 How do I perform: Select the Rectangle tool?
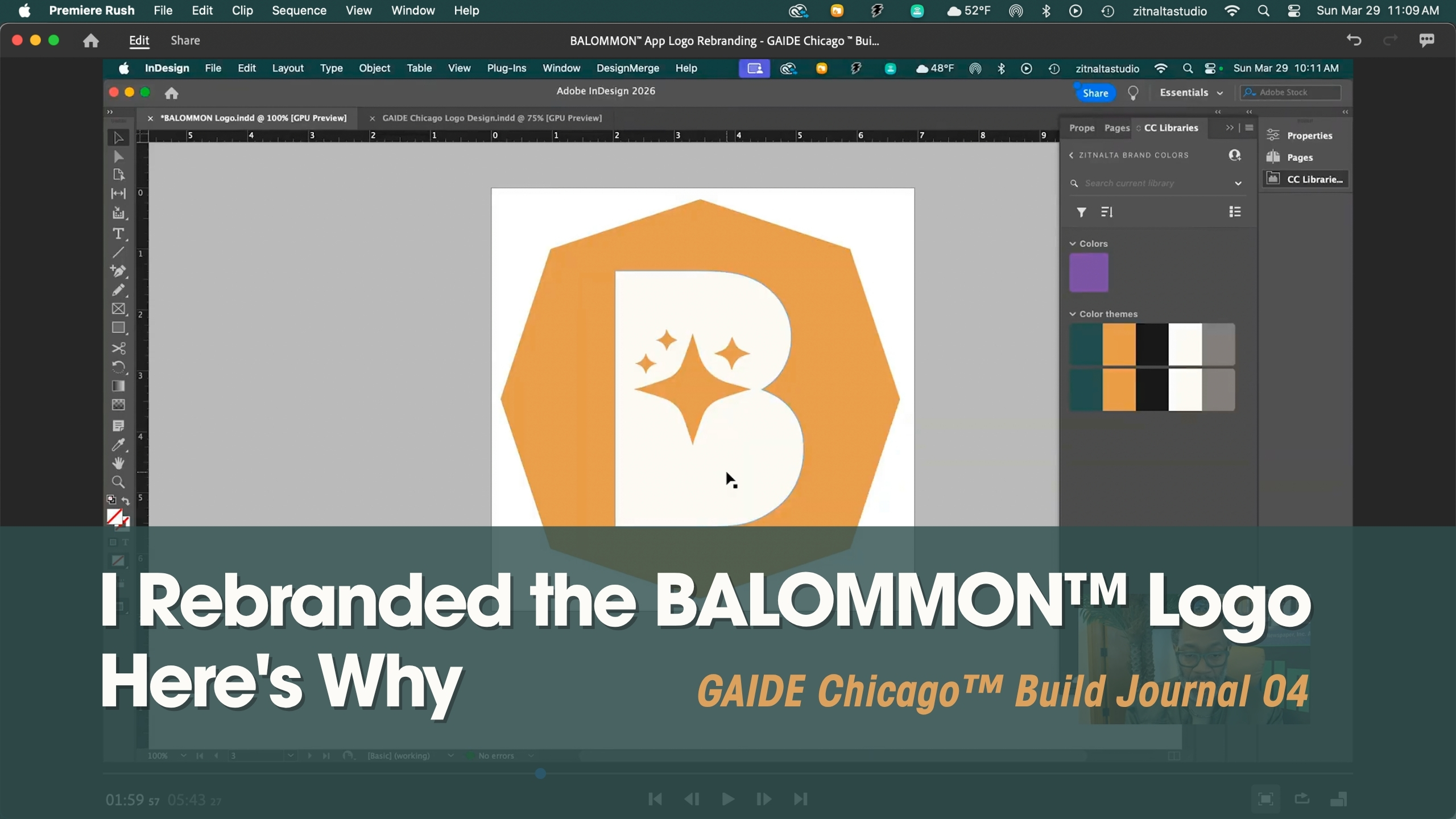(x=118, y=328)
